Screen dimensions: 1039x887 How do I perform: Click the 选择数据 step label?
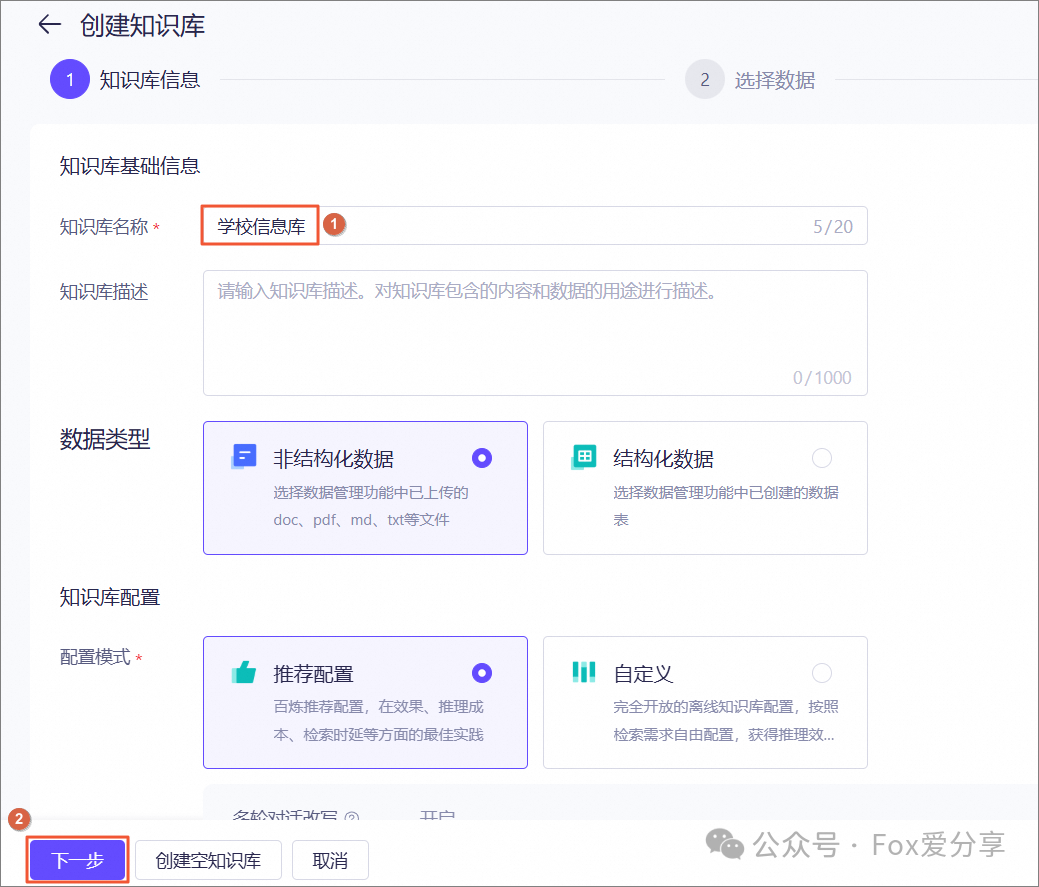(x=775, y=80)
